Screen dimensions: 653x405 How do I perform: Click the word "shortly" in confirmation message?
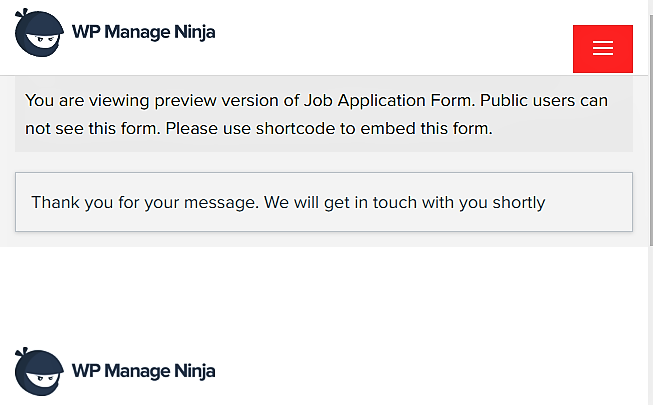[516, 203]
